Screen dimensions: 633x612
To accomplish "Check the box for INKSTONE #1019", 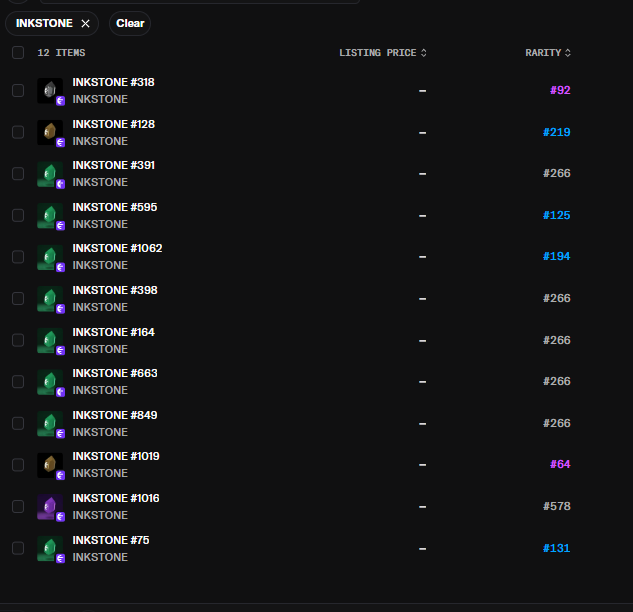I will (18, 465).
